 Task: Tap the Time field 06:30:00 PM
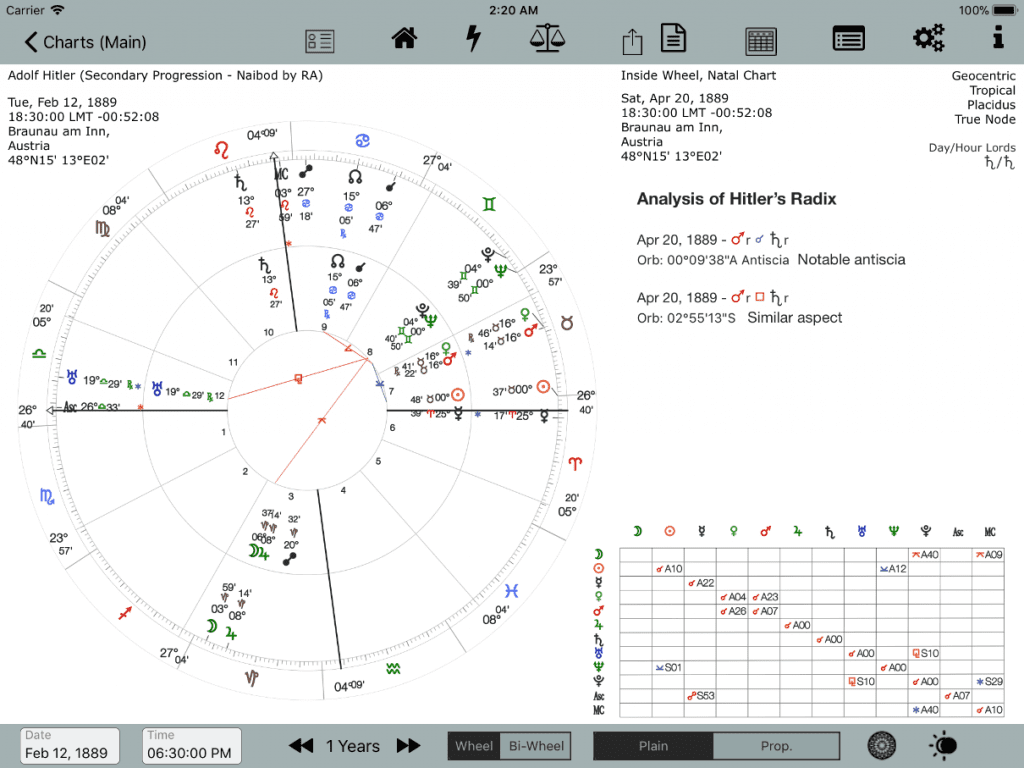(191, 746)
